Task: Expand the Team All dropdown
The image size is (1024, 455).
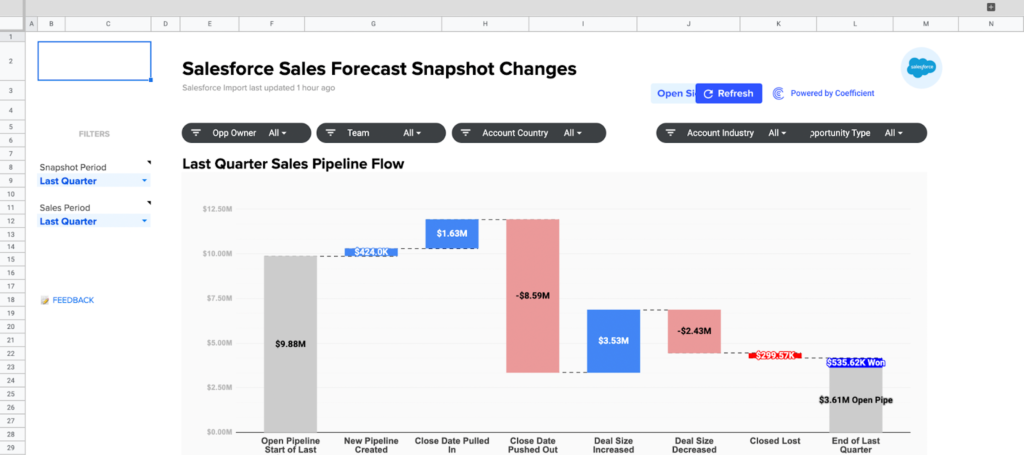Action: (x=411, y=133)
